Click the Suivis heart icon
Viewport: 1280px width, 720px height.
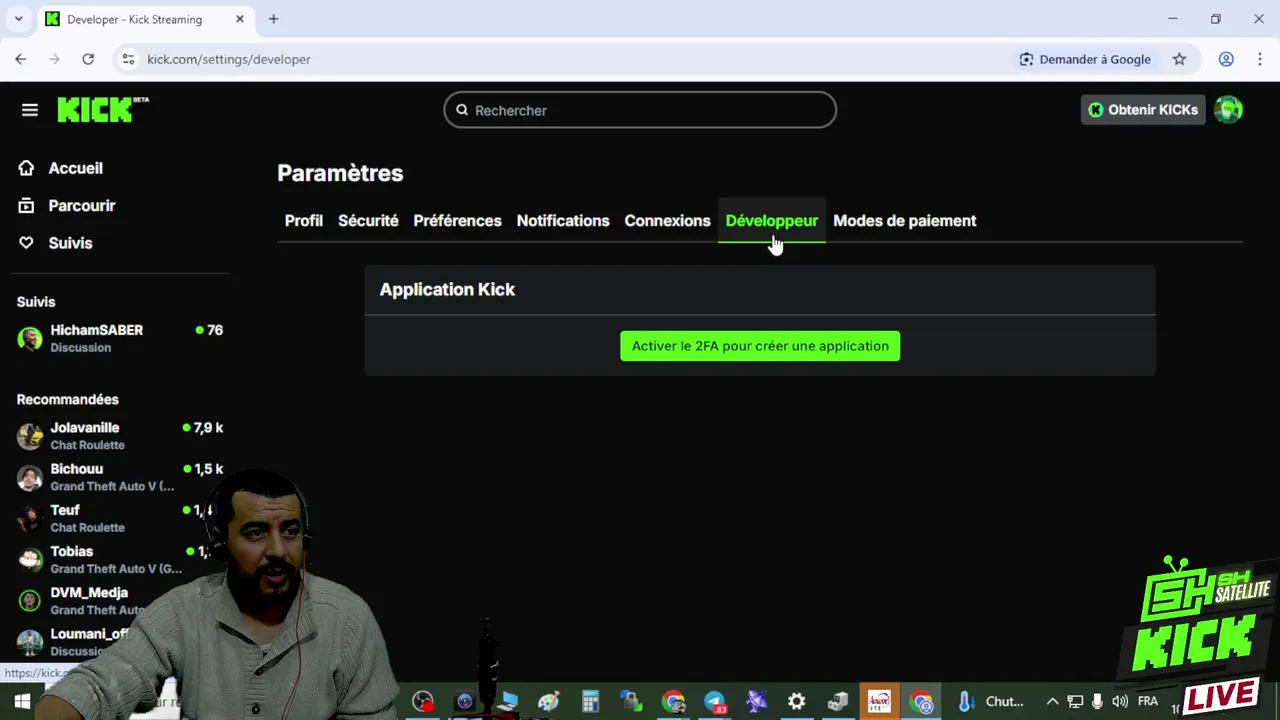tap(27, 243)
